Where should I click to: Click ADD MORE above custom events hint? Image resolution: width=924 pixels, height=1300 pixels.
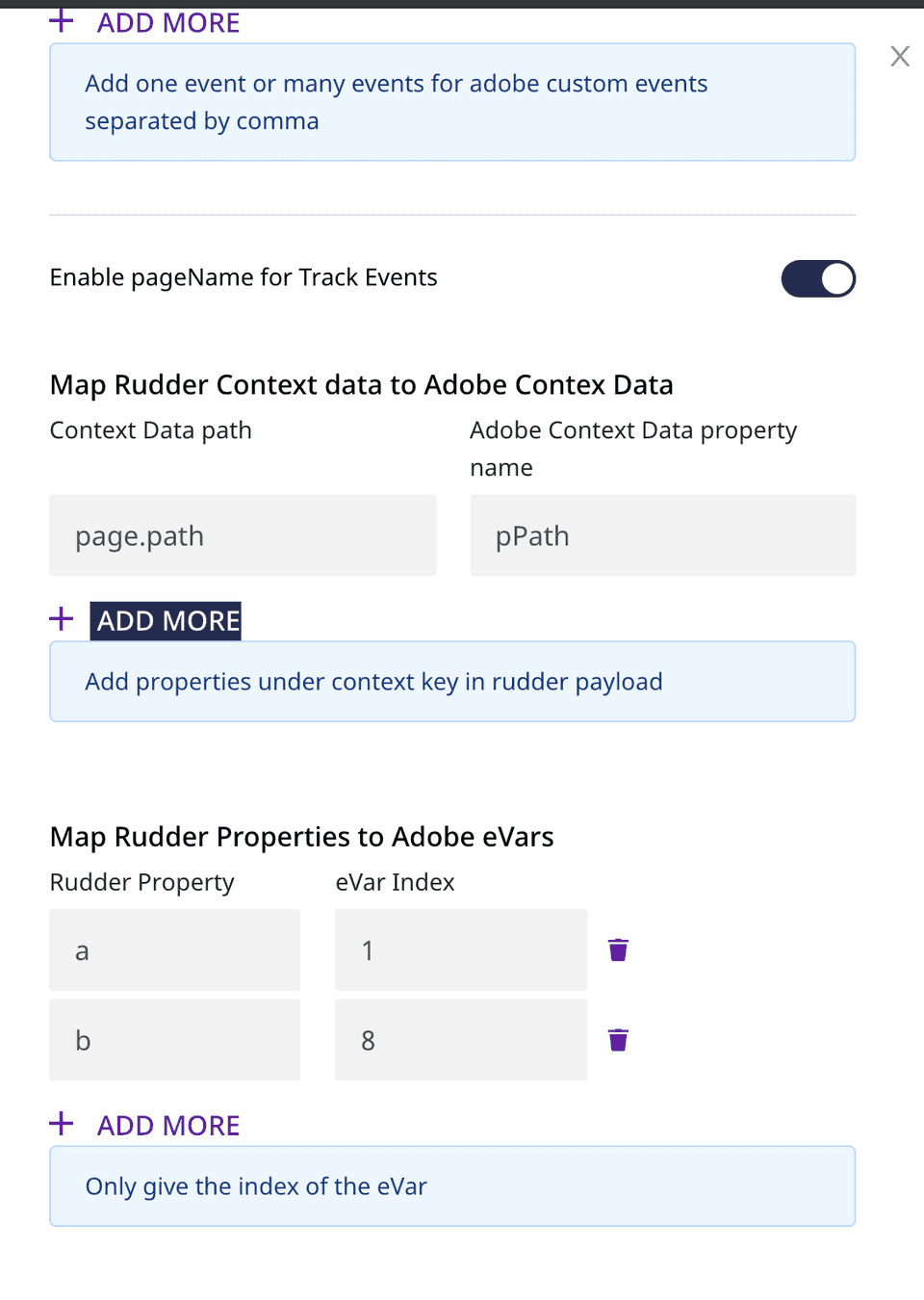pyautogui.click(x=167, y=23)
